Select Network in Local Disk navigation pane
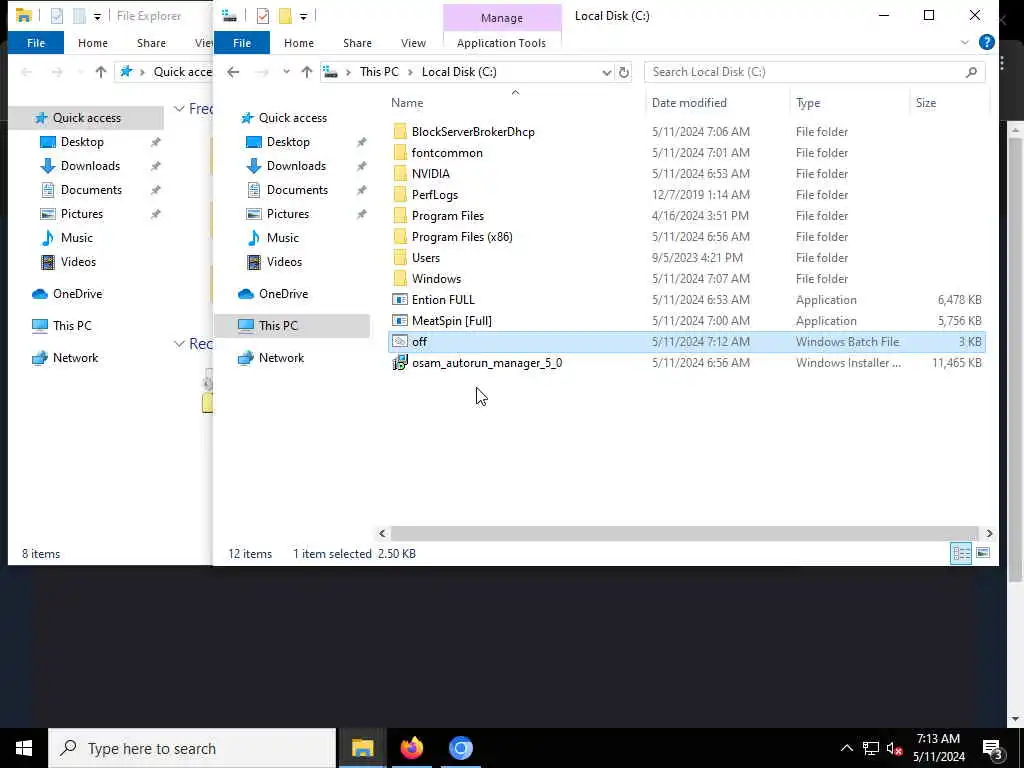 click(281, 358)
